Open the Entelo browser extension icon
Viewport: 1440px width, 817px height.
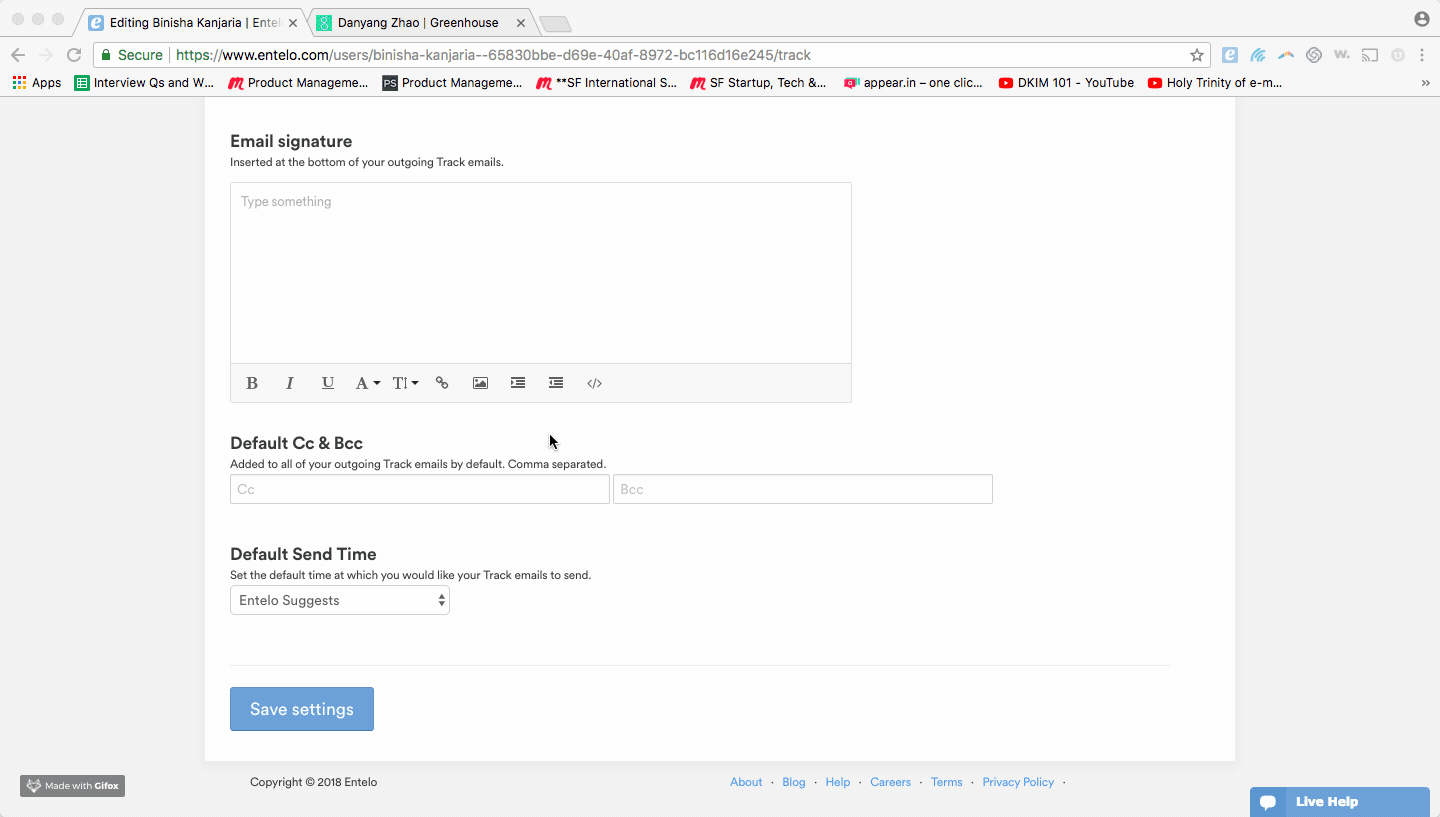tap(1230, 55)
